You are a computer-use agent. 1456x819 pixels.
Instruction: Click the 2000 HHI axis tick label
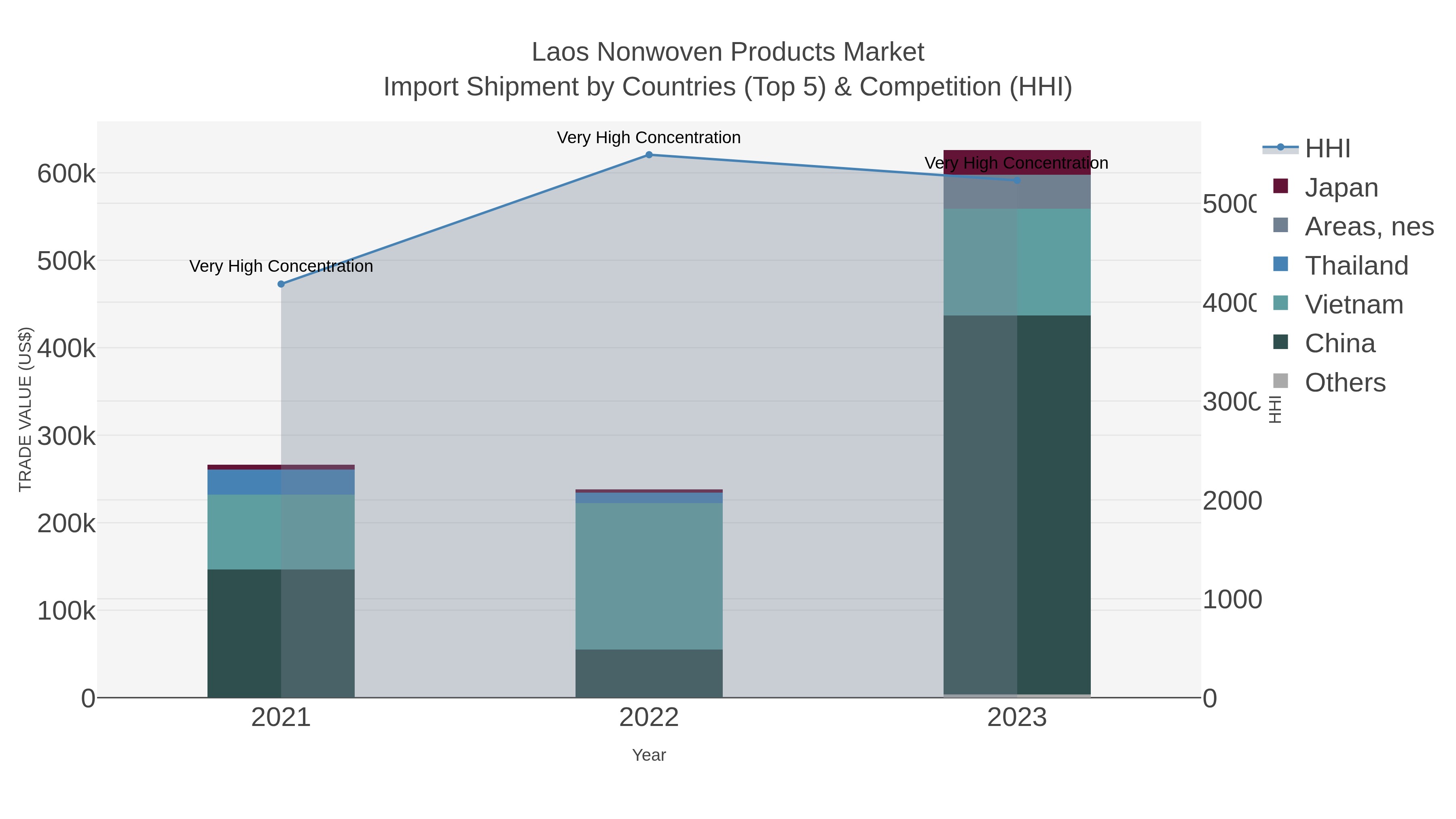1232,501
